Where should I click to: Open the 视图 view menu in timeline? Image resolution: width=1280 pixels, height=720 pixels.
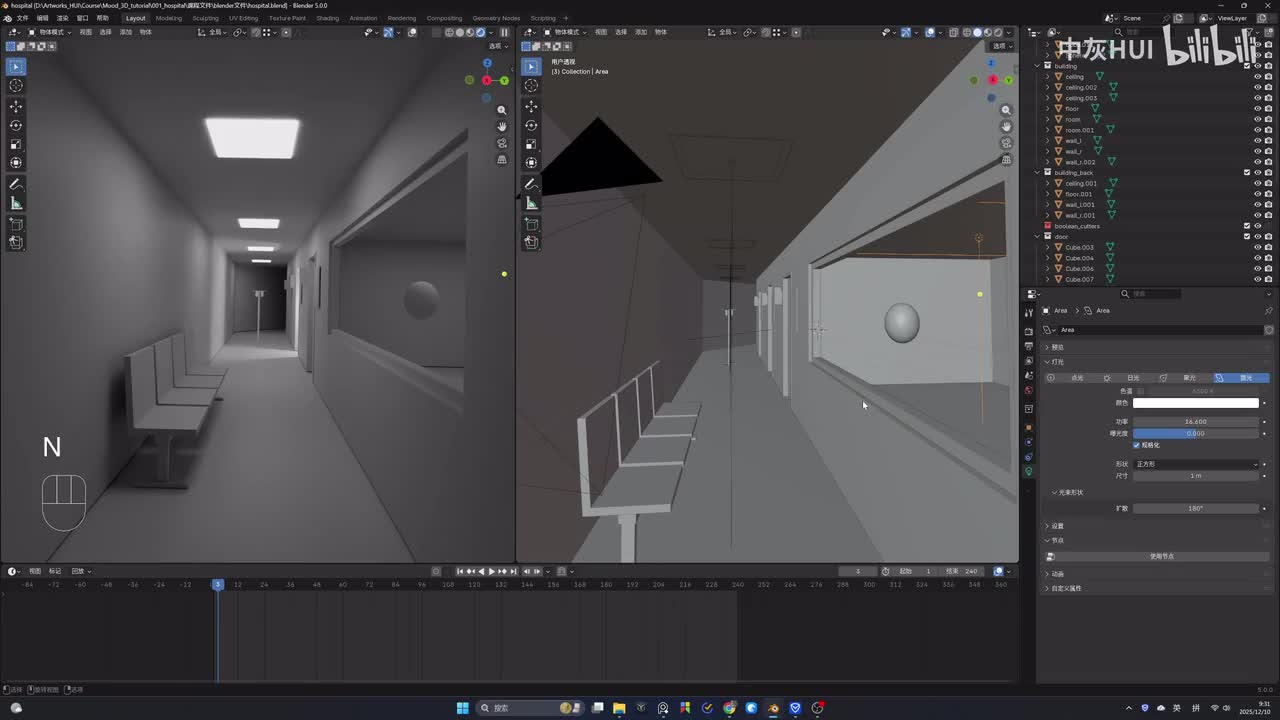click(x=35, y=571)
